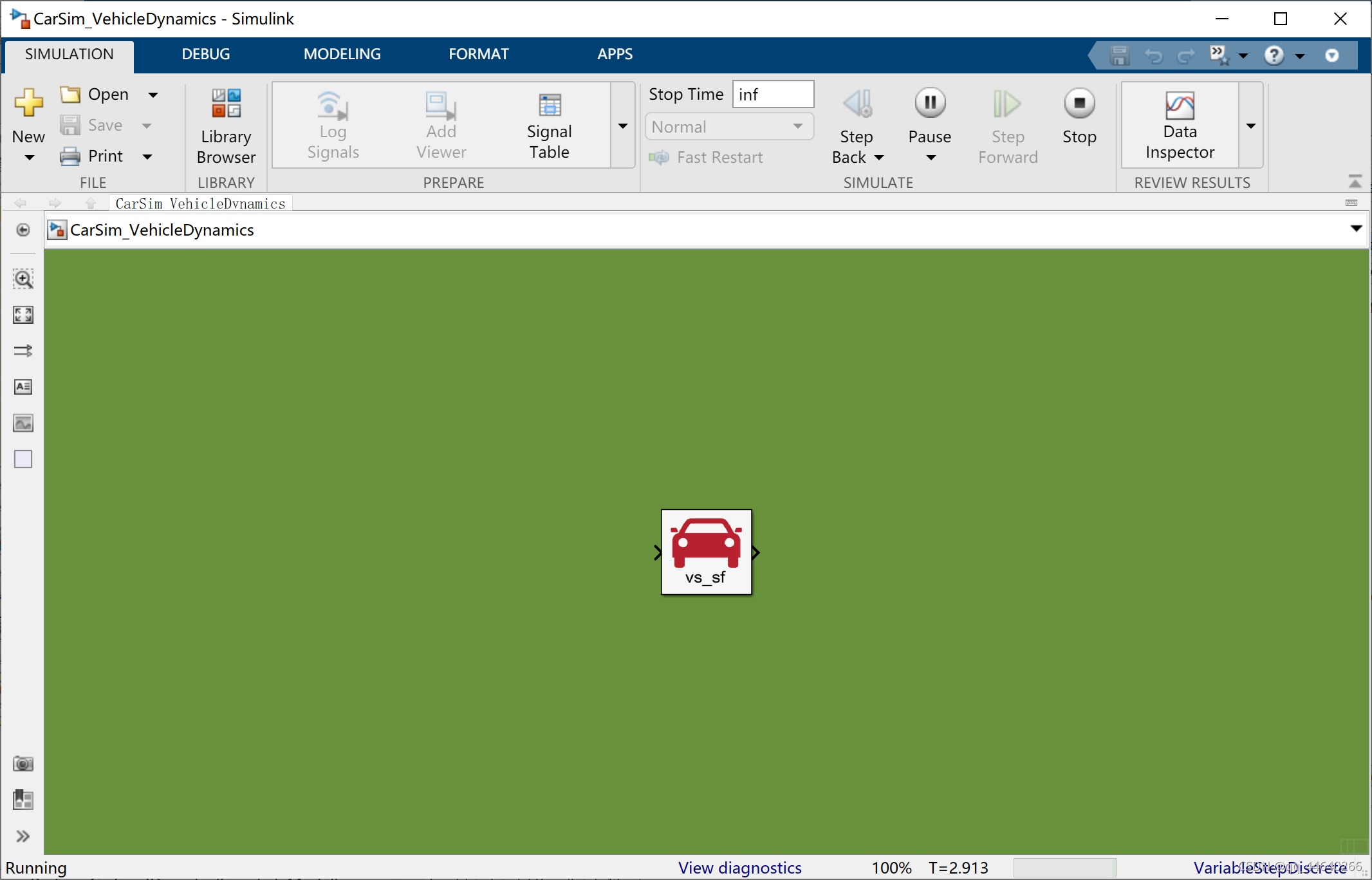Click the Screenshot camera icon
1372x880 pixels.
pyautogui.click(x=23, y=764)
